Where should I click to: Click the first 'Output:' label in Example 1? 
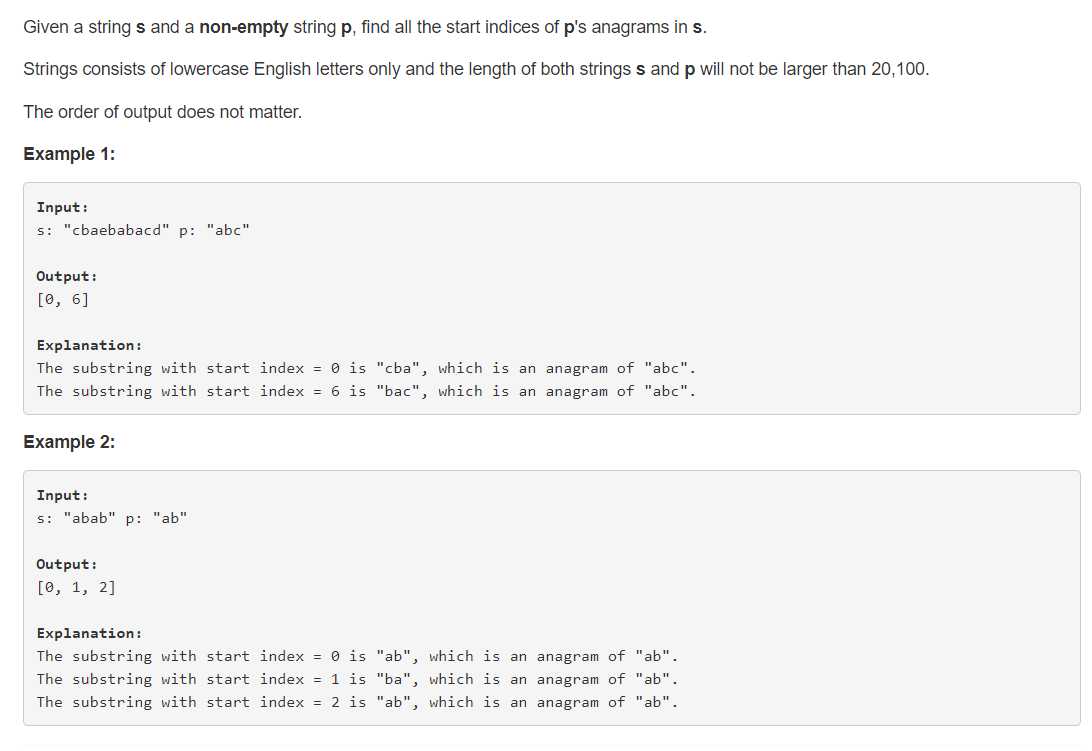click(67, 276)
